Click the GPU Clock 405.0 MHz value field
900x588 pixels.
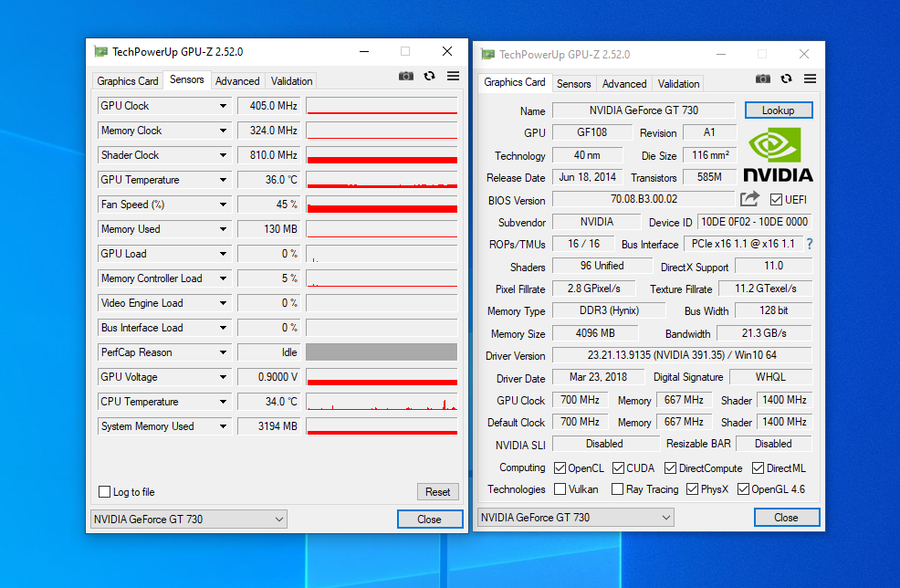[269, 106]
